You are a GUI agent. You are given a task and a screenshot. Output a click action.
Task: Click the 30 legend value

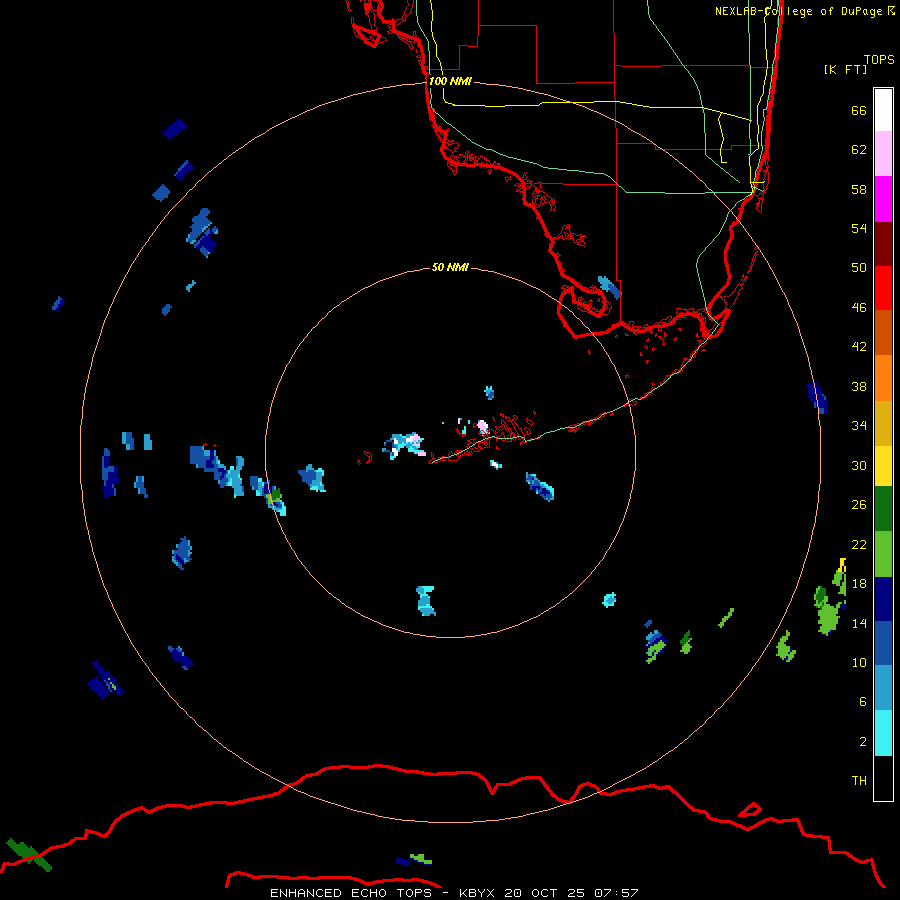pos(859,465)
